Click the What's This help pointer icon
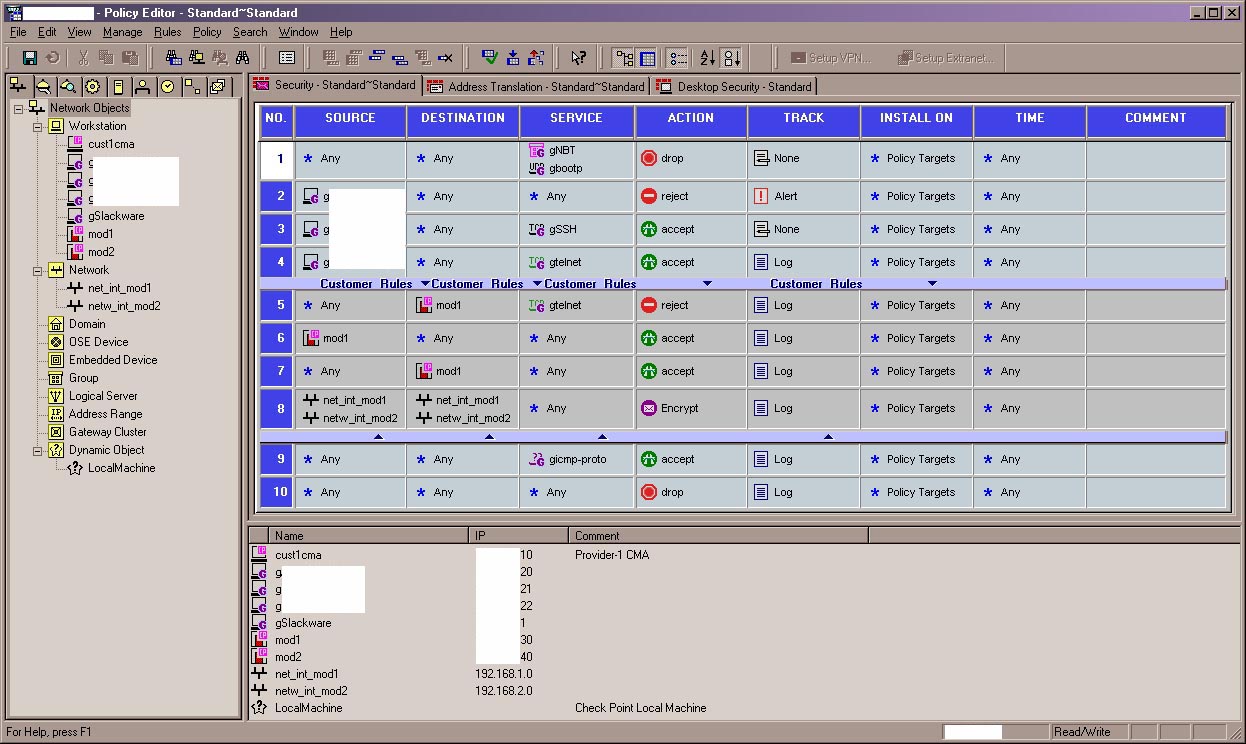Image resolution: width=1246 pixels, height=744 pixels. (x=578, y=58)
